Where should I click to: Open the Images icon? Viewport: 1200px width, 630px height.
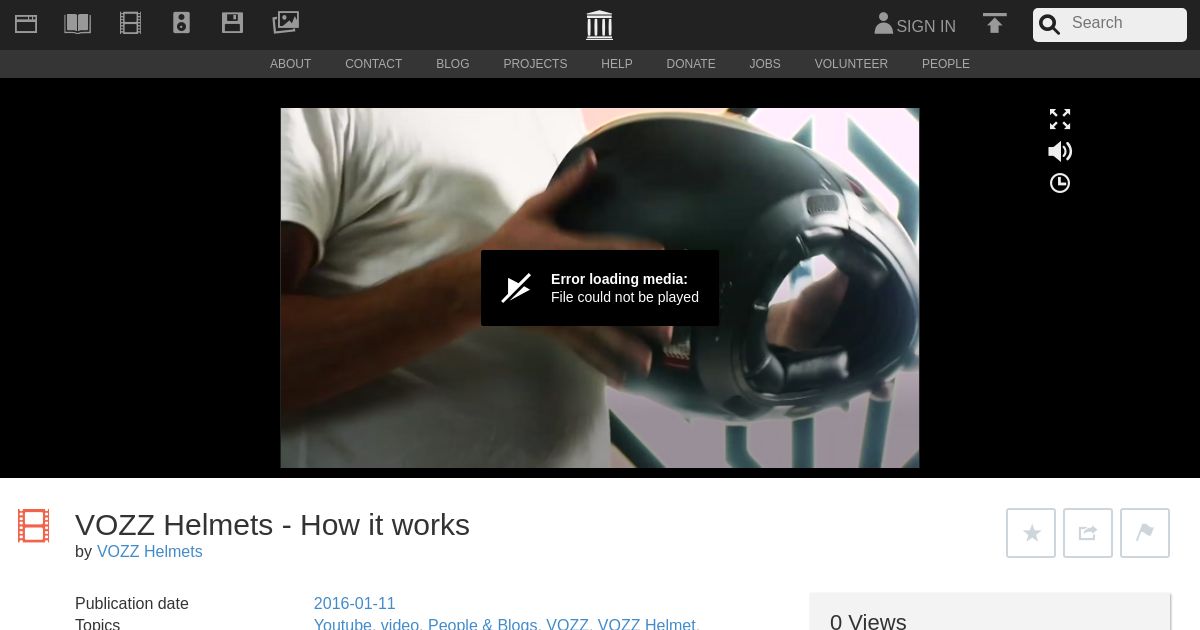coord(286,22)
